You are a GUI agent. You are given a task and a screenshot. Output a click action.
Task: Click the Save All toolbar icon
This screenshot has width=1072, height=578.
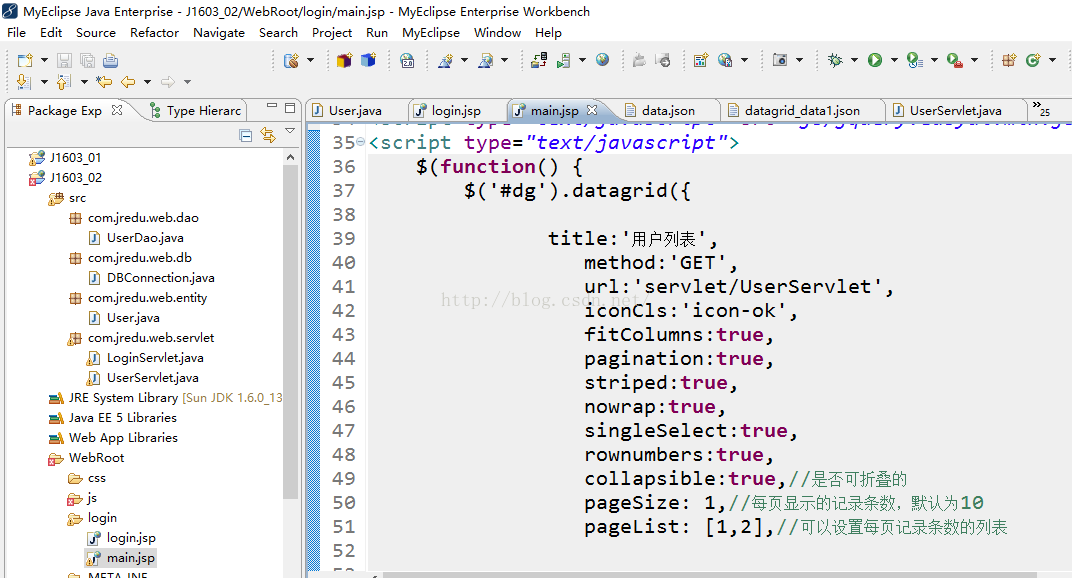[88, 60]
